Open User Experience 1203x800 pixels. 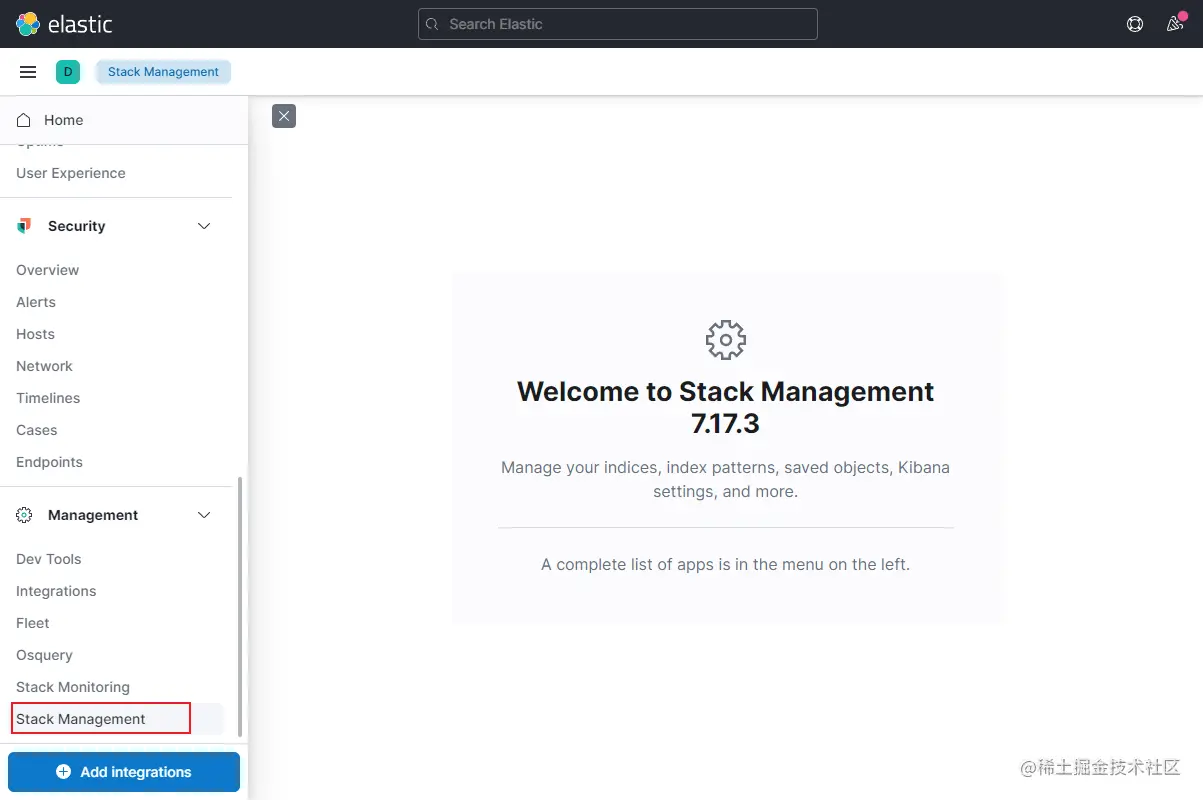click(x=71, y=173)
